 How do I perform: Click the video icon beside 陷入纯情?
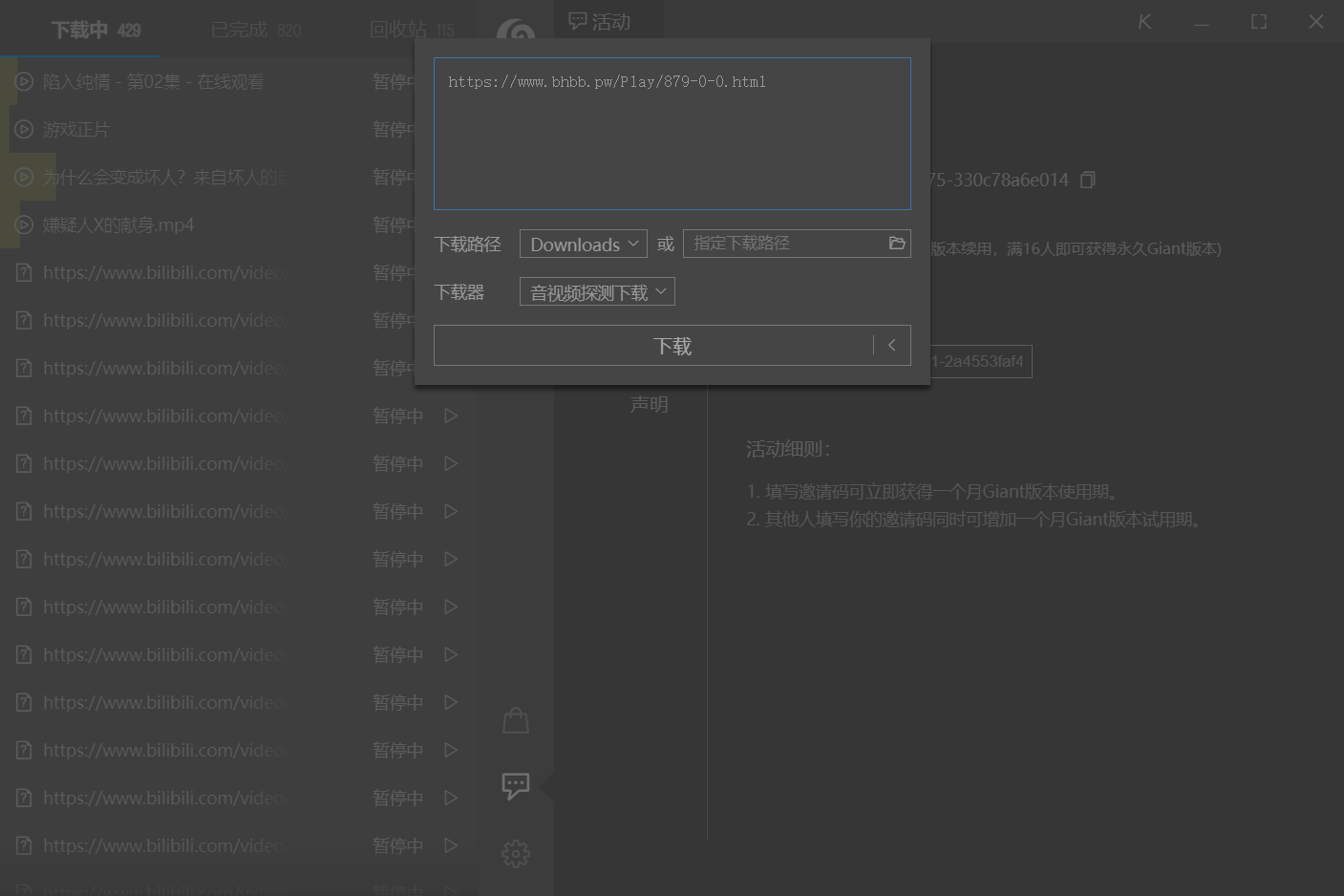24,81
